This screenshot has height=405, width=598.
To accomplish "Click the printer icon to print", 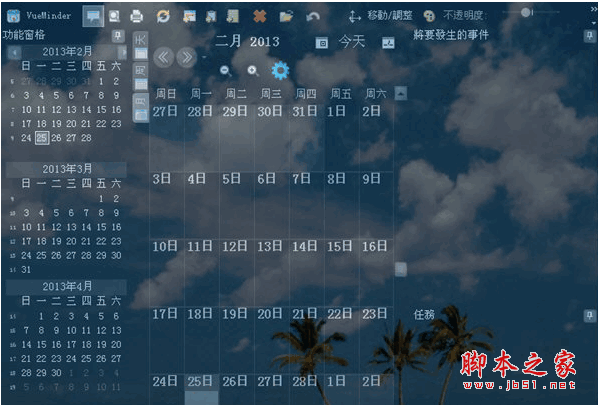I will pyautogui.click(x=137, y=16).
